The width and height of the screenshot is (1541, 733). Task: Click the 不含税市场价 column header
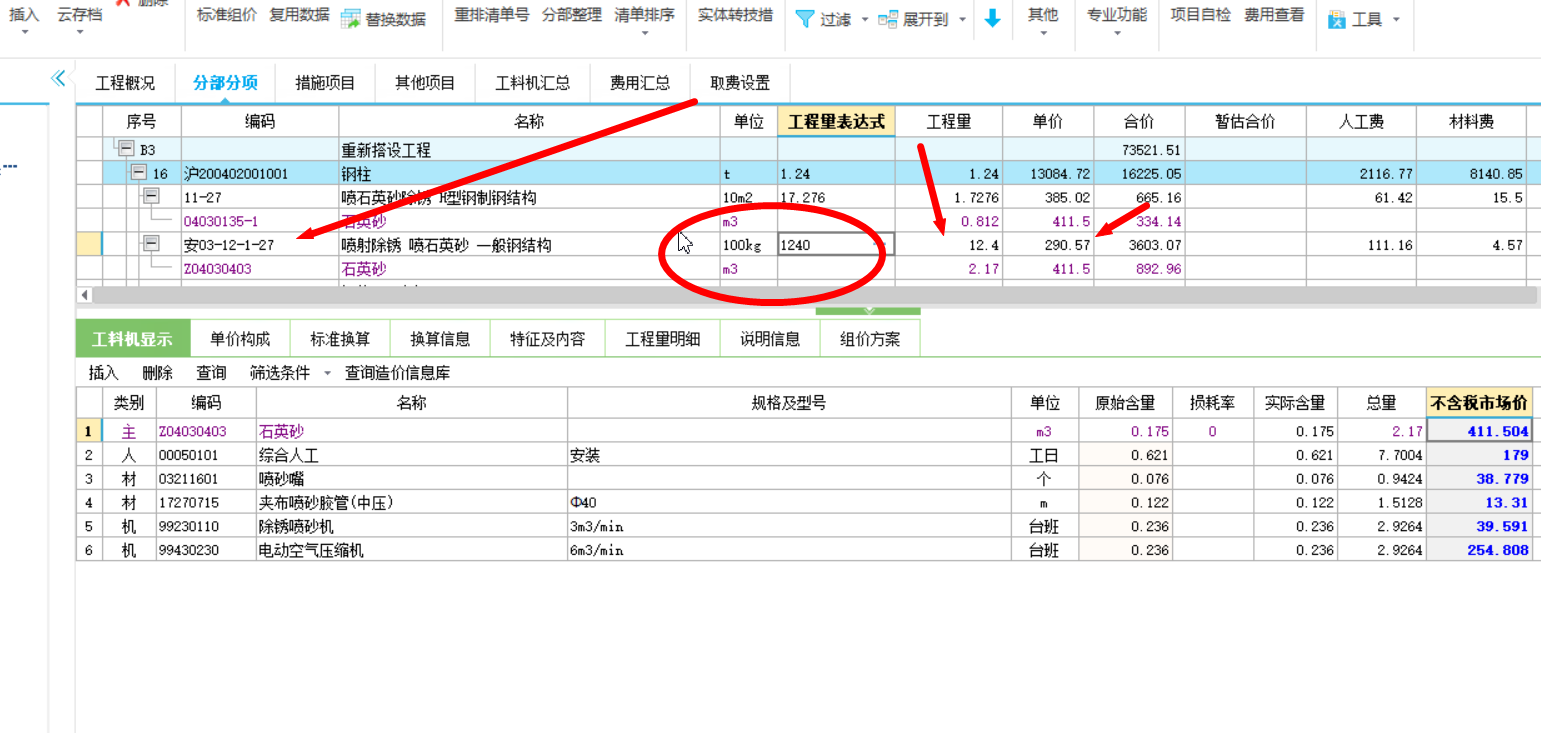point(1479,403)
